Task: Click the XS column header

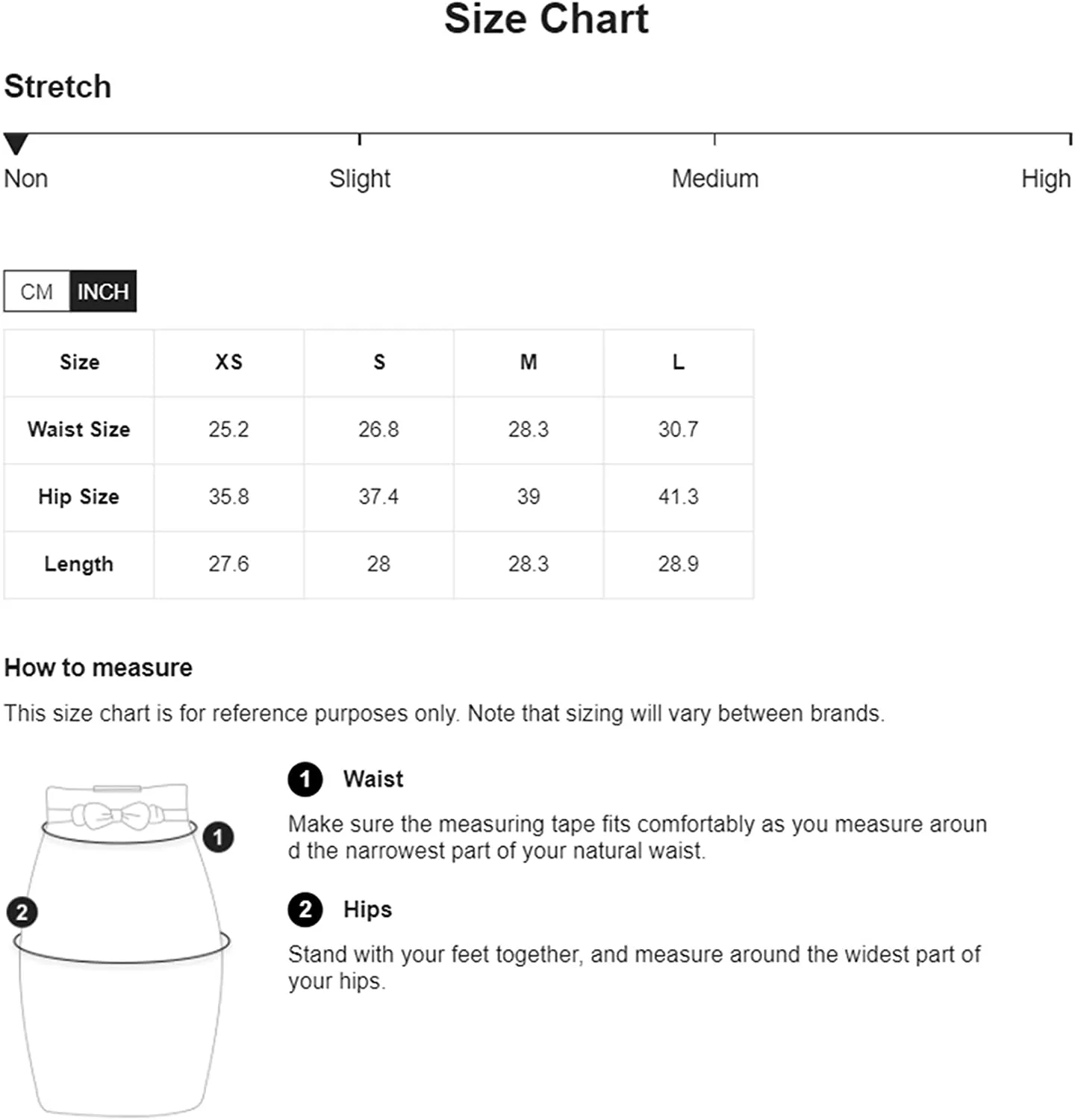Action: coord(229,362)
